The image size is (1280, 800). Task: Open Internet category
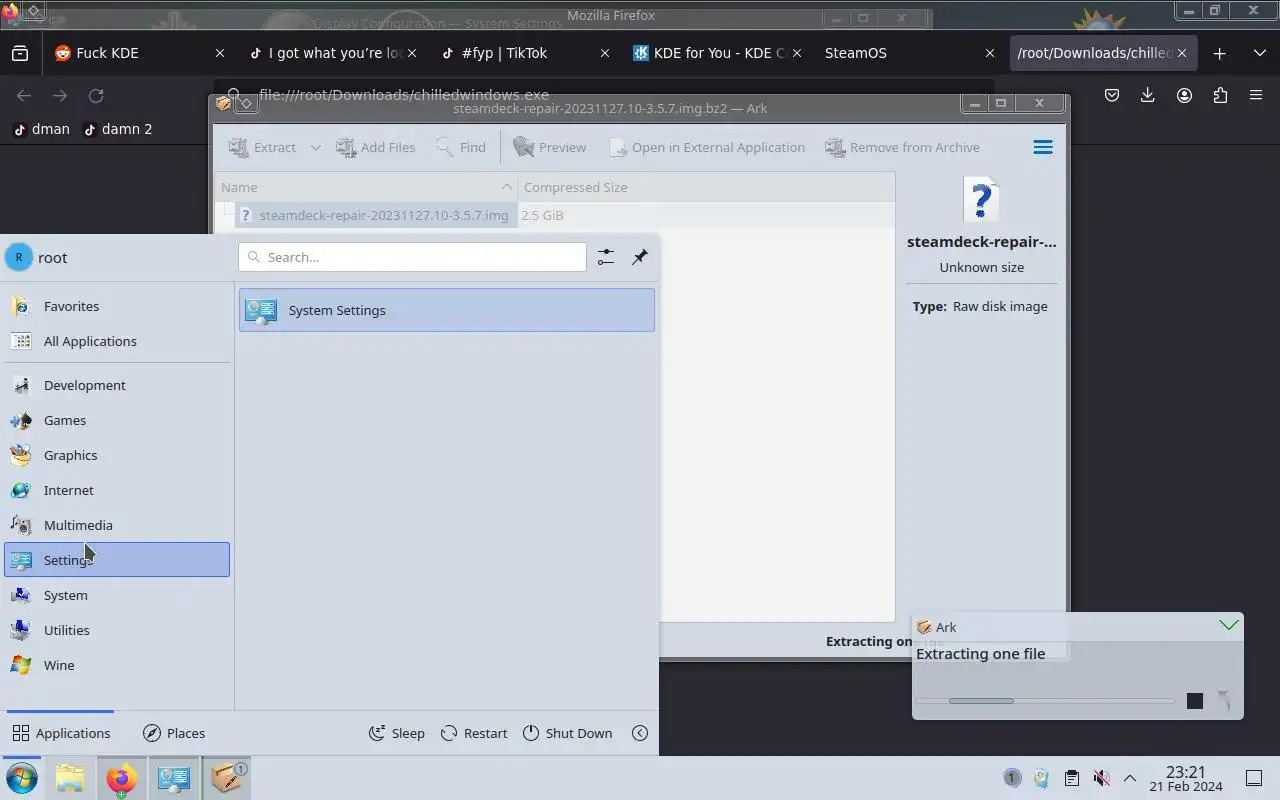(117, 490)
